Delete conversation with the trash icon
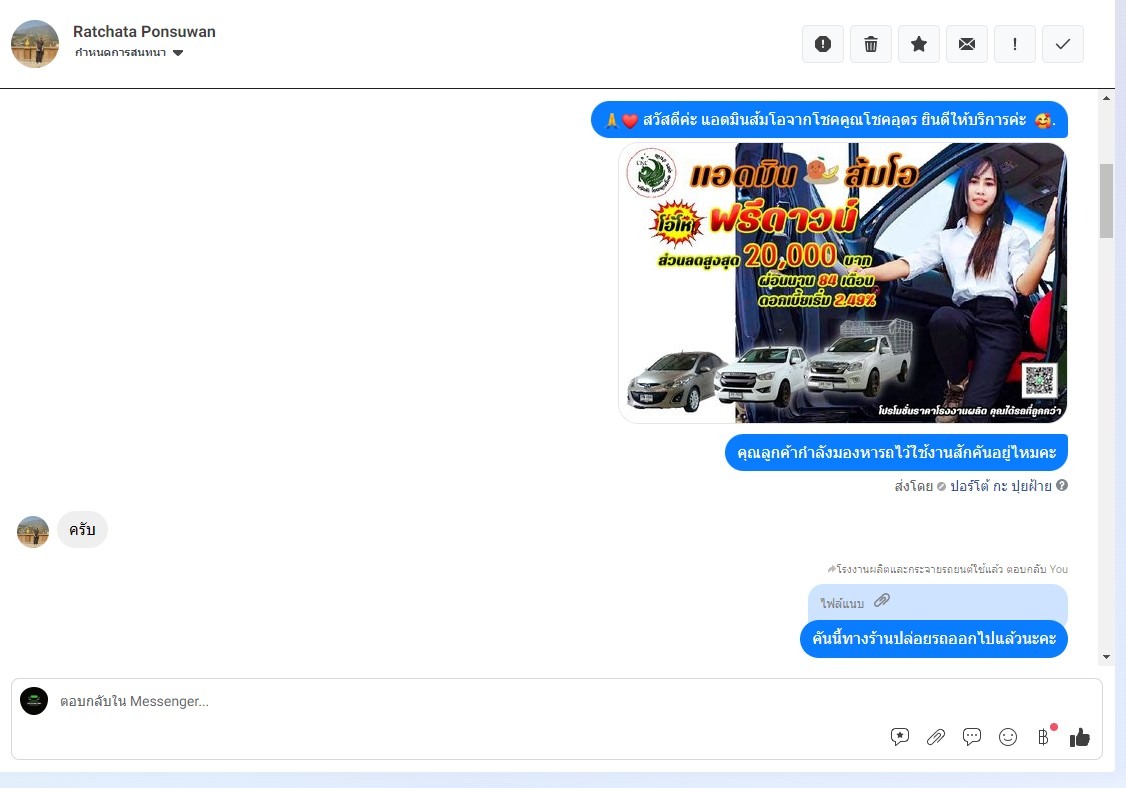1126x788 pixels. tap(871, 44)
